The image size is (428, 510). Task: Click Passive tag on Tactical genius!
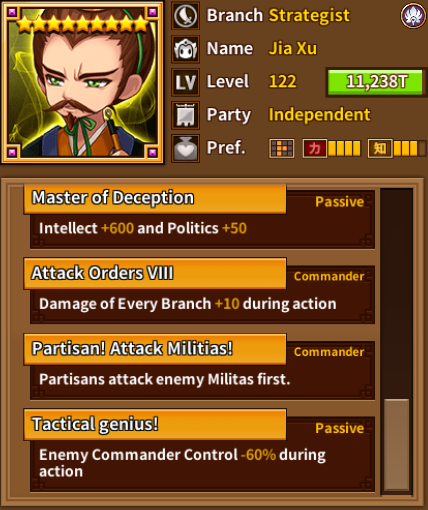pyautogui.click(x=339, y=428)
